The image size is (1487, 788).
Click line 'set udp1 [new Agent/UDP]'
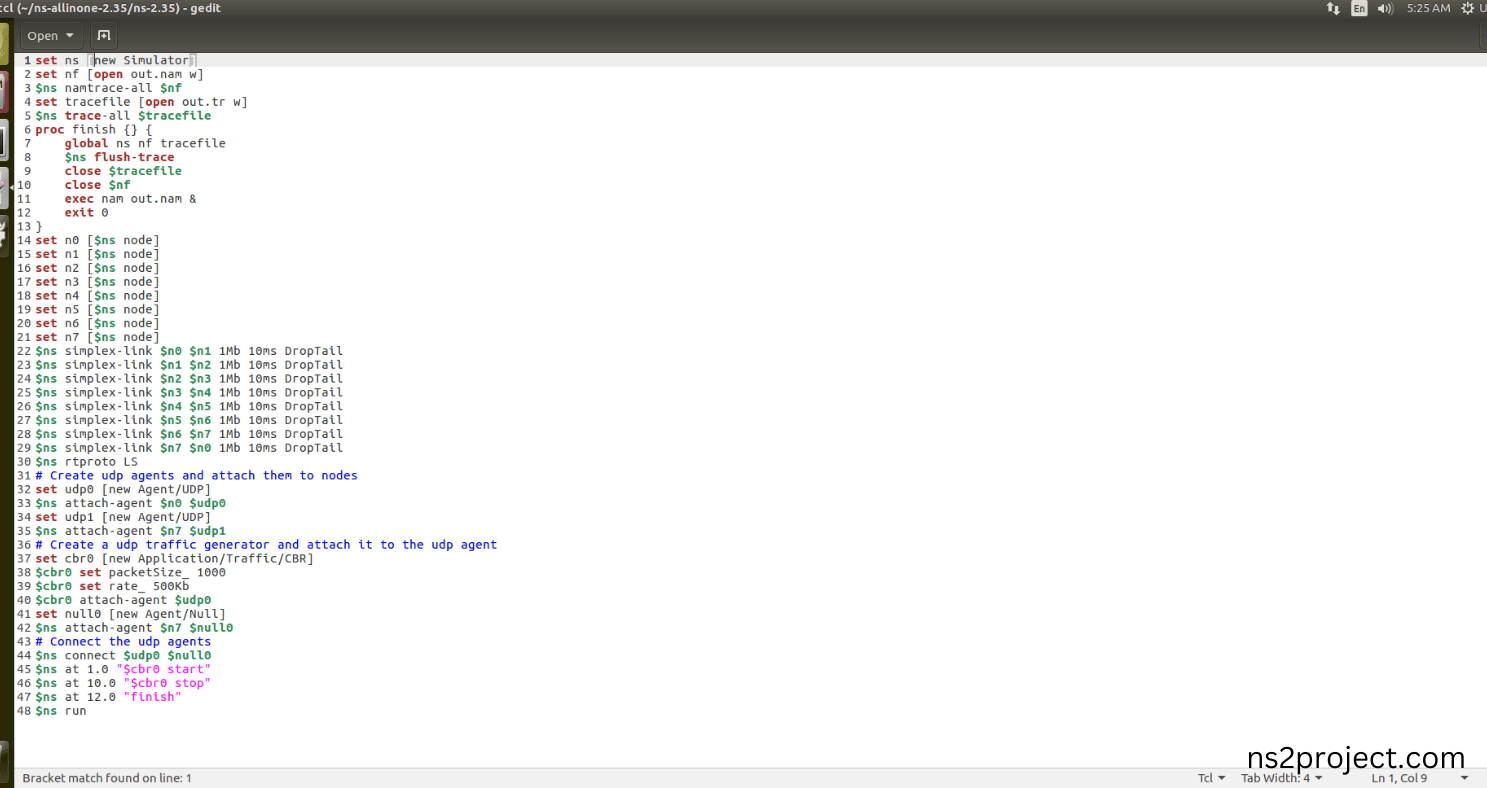click(x=123, y=517)
